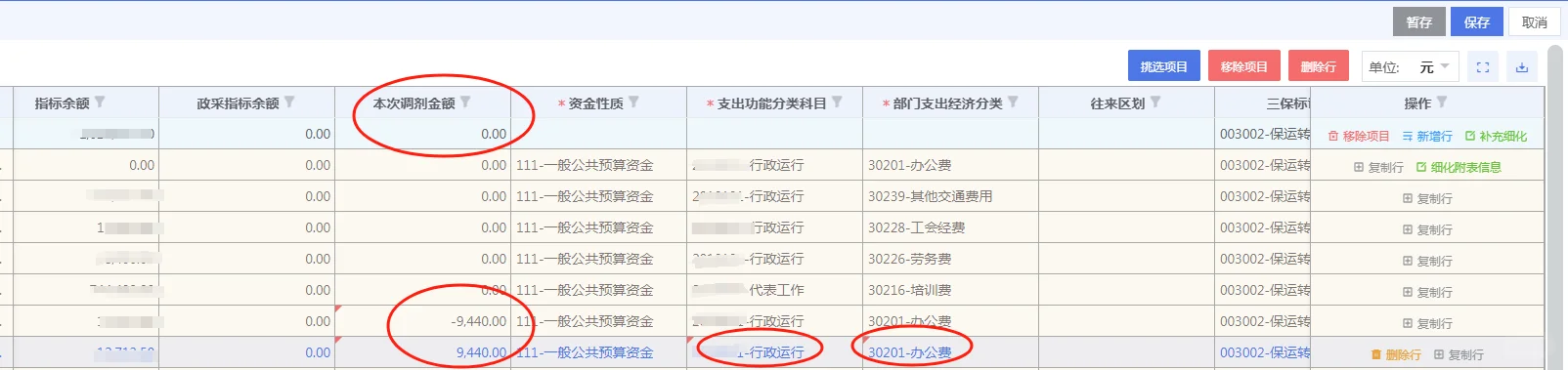Click the 暂存 button

click(1418, 21)
